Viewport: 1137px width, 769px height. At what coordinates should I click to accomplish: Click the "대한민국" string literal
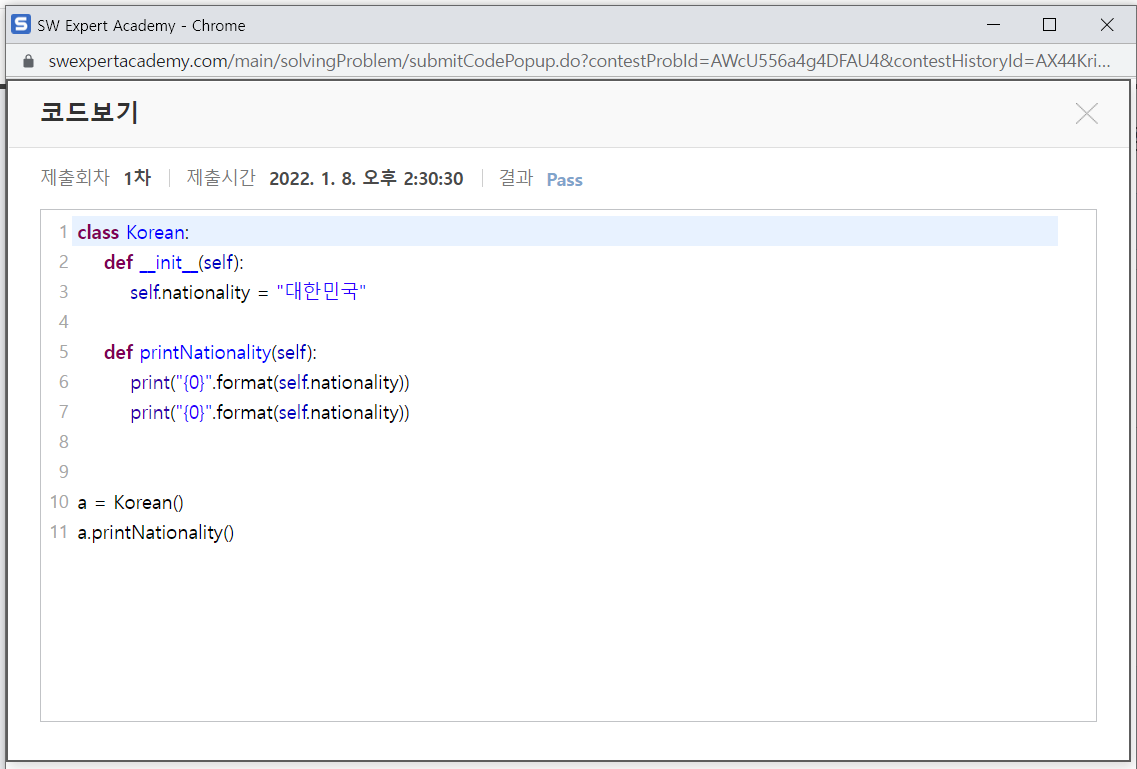click(321, 291)
